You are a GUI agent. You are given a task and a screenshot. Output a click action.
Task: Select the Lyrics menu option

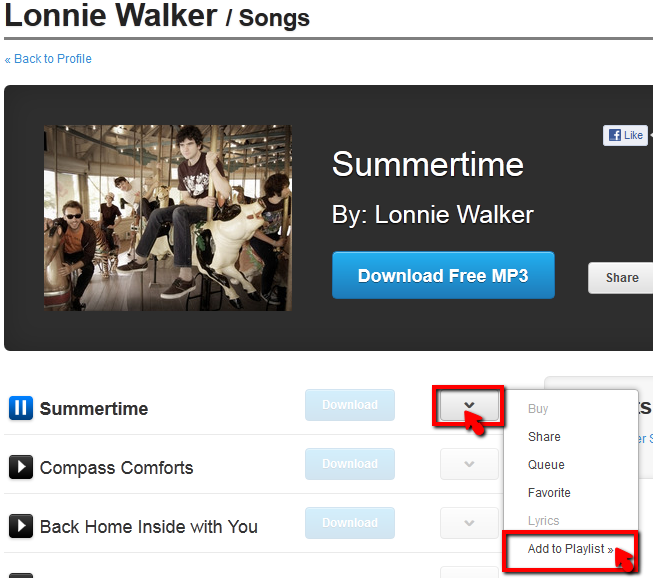pyautogui.click(x=543, y=521)
